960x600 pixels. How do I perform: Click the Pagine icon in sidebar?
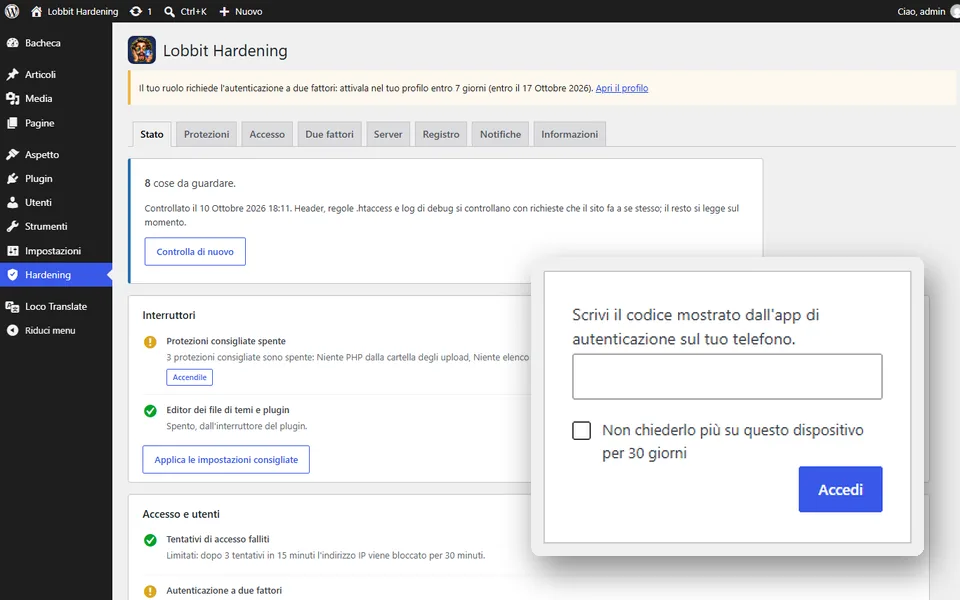pos(12,123)
